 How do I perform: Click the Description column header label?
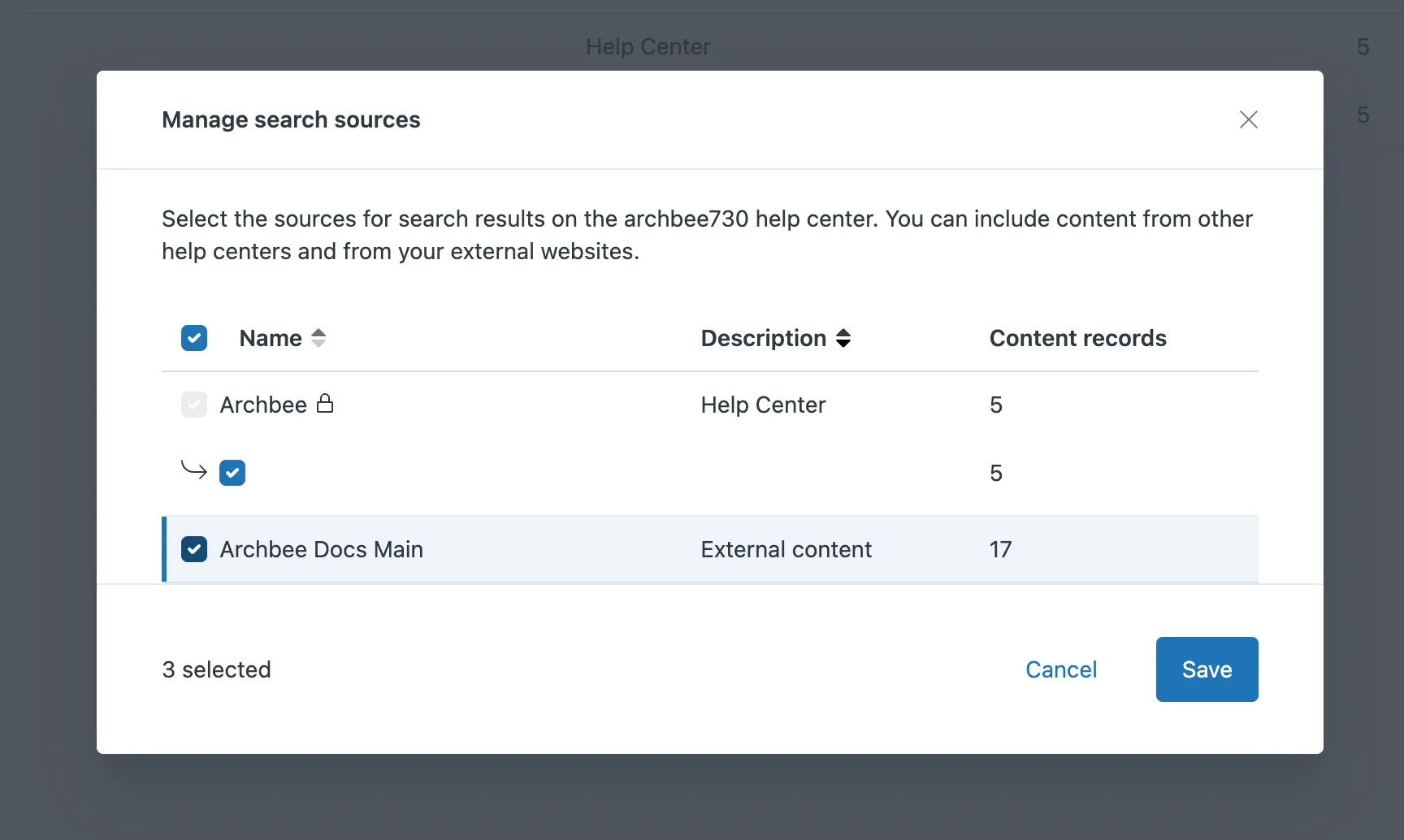[764, 338]
